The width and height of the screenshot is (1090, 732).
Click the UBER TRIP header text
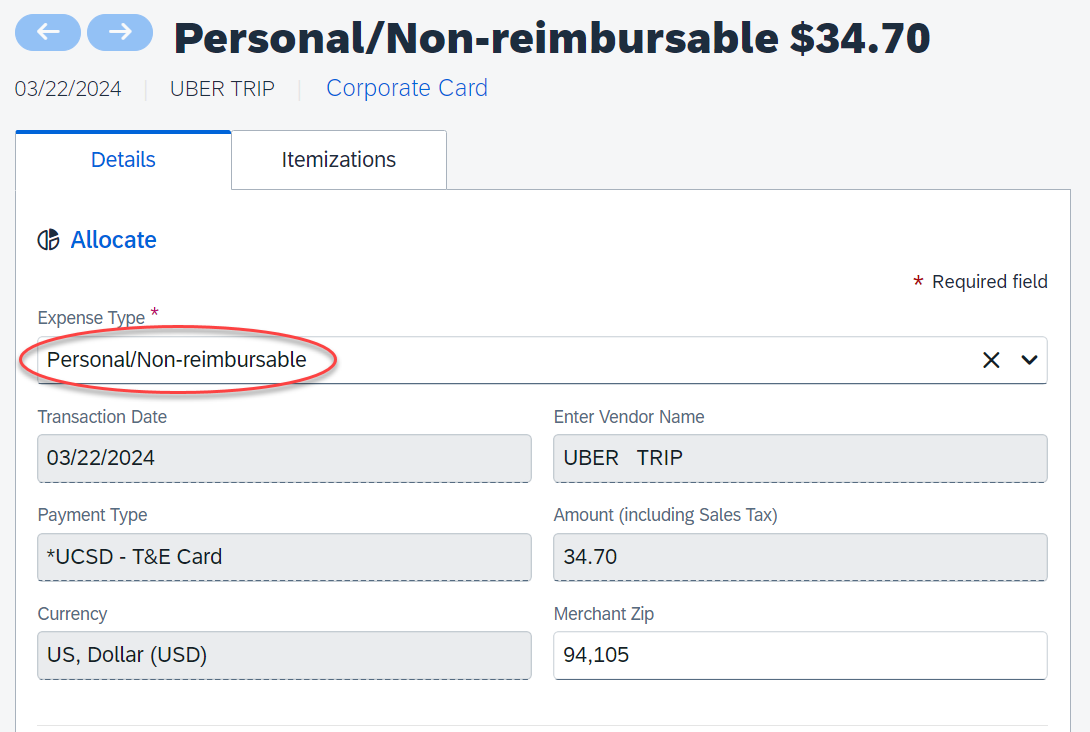point(222,89)
